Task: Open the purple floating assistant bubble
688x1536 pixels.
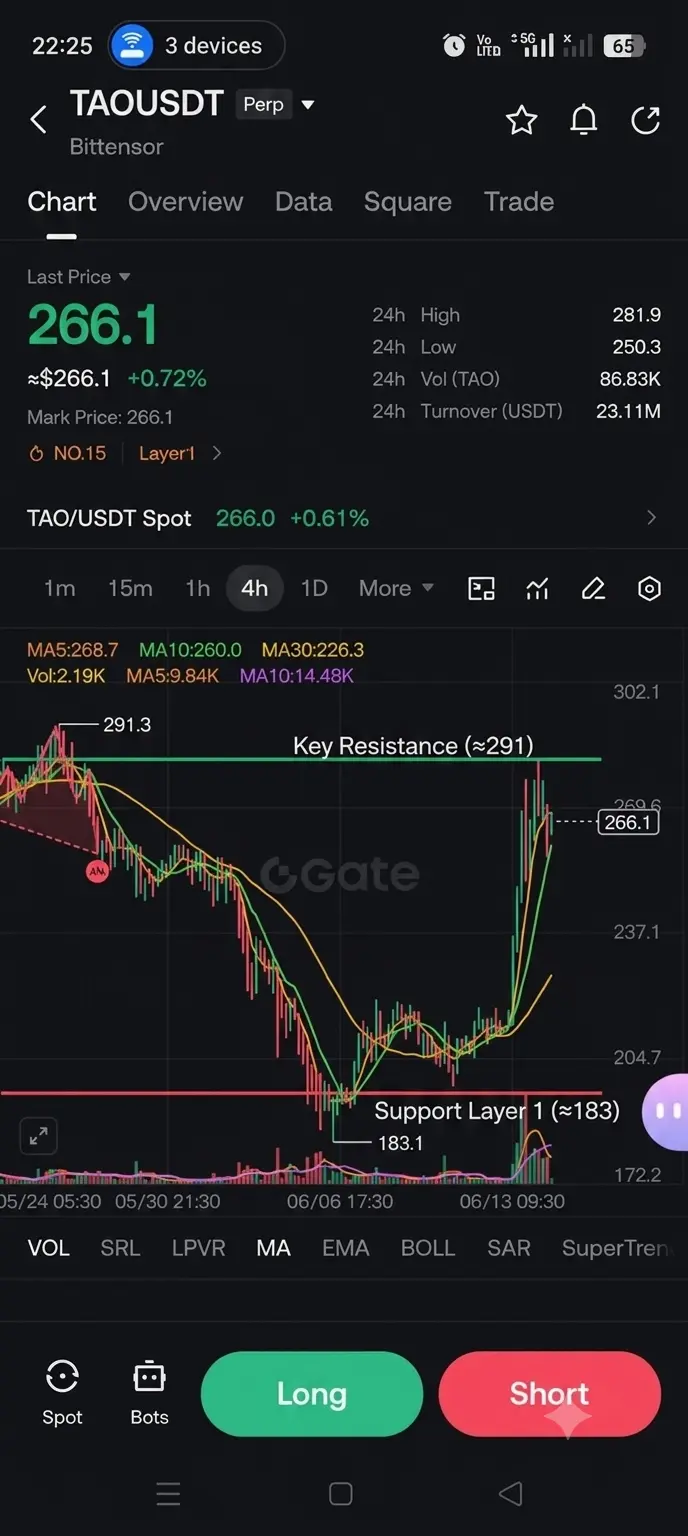Action: pyautogui.click(x=665, y=1111)
